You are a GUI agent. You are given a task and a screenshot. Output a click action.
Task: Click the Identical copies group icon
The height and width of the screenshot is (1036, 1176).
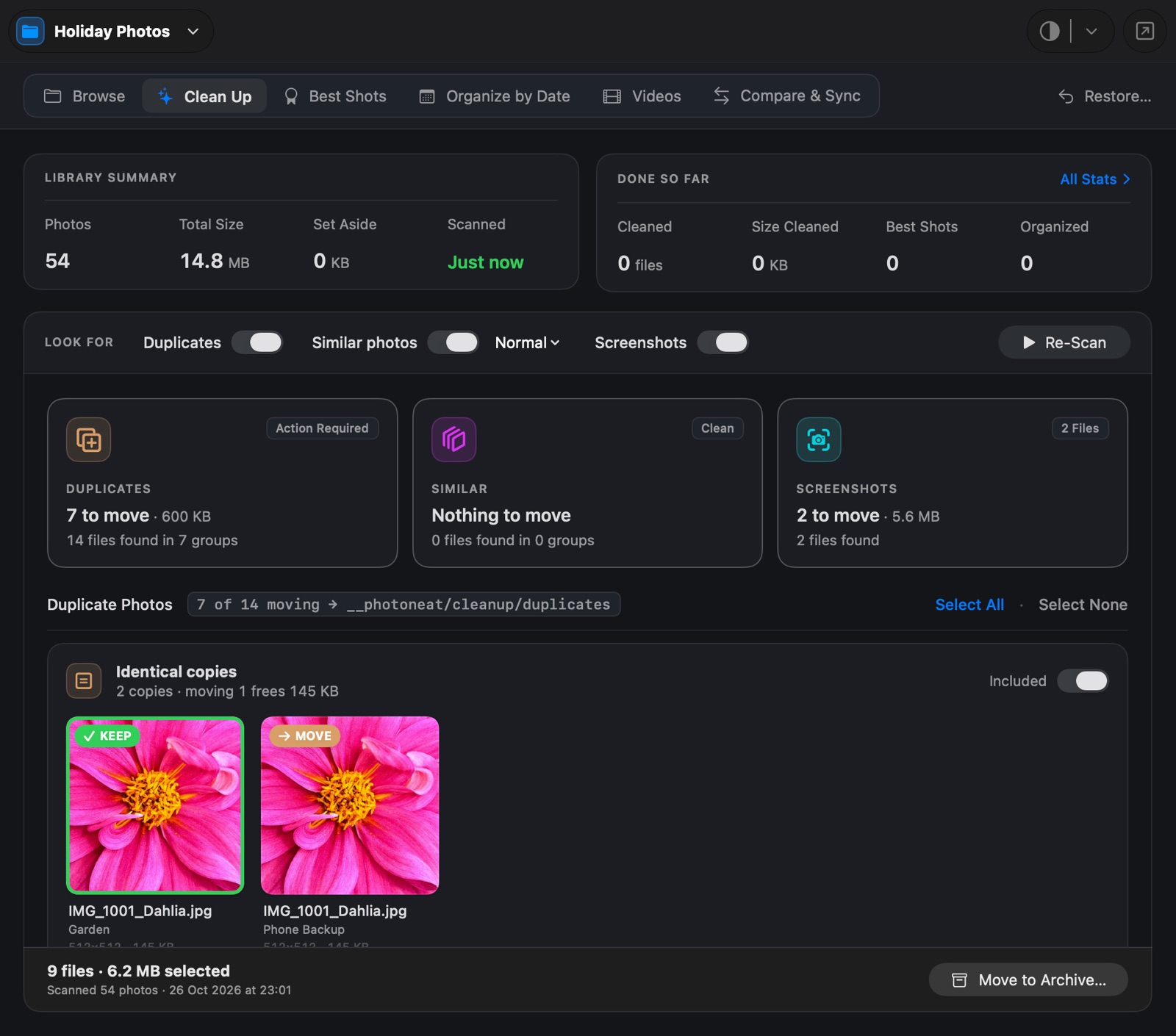point(84,680)
